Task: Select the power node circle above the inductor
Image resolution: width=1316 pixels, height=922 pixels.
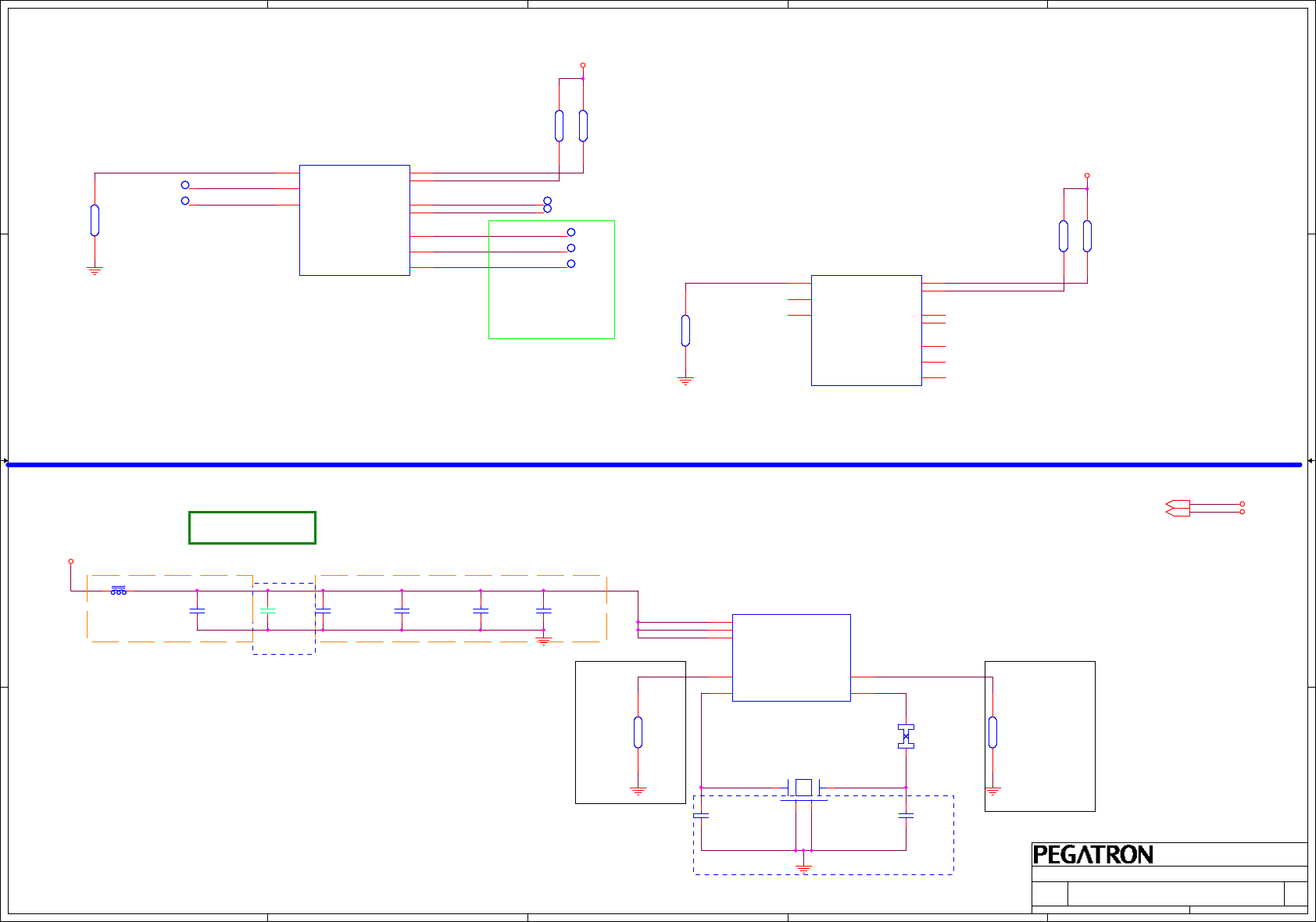Action: click(71, 562)
